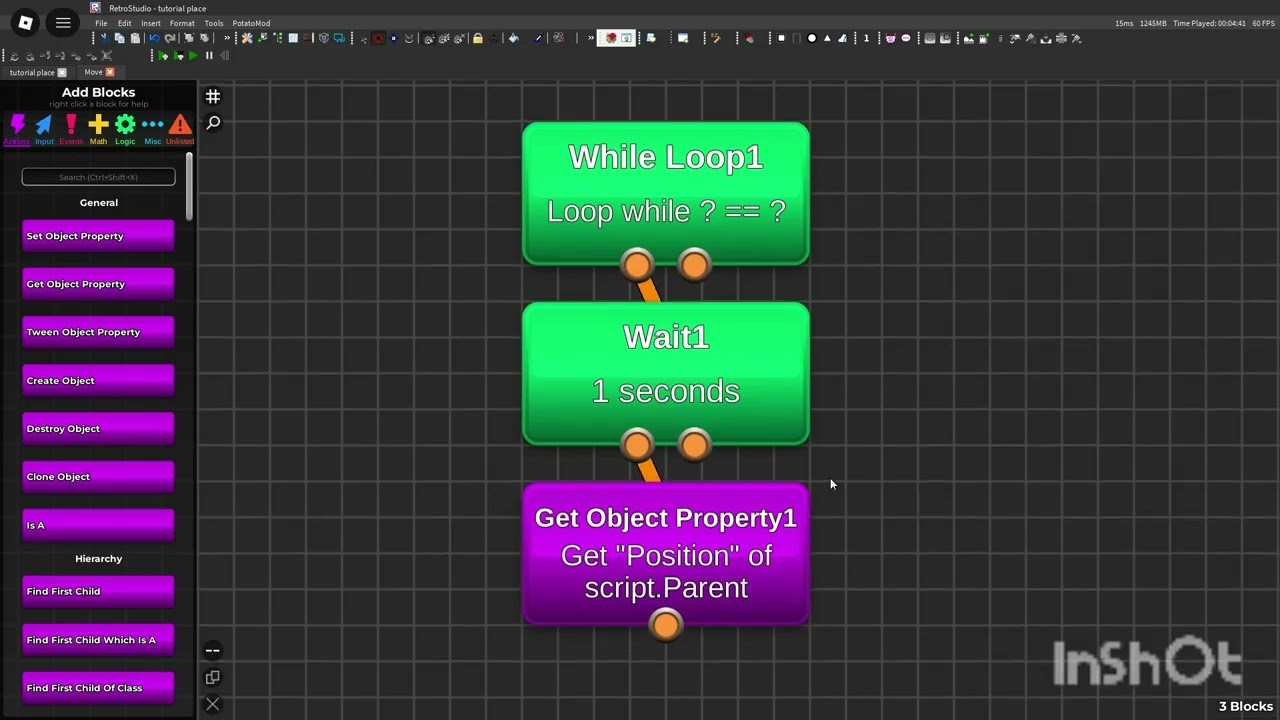Select the Input block category

(44, 128)
